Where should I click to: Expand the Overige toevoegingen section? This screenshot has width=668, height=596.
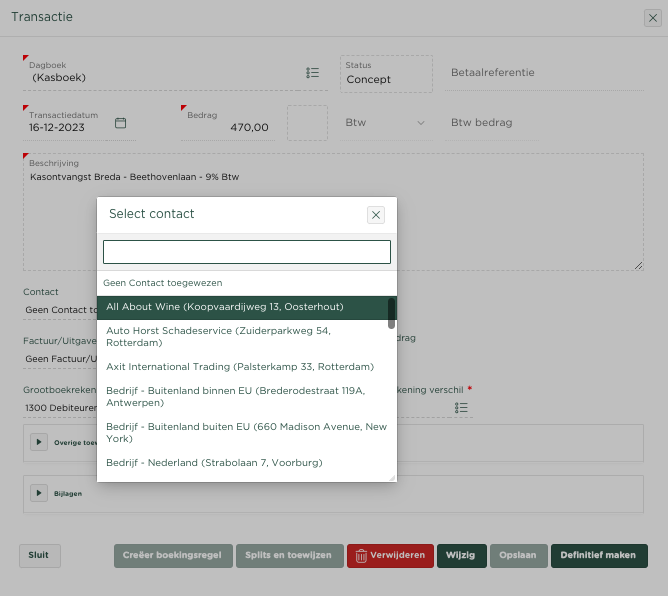39,442
